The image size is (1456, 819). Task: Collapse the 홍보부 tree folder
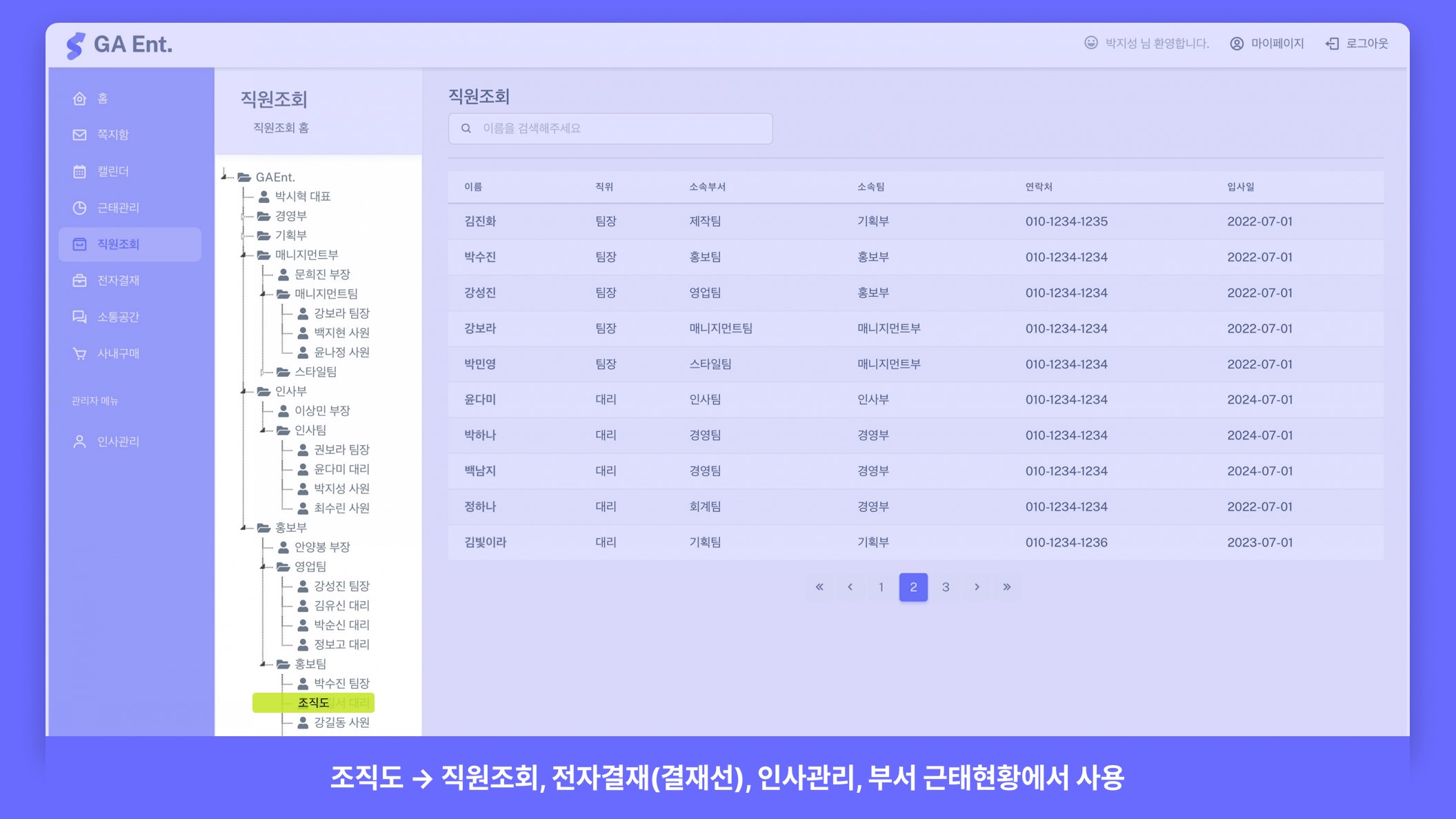point(243,528)
